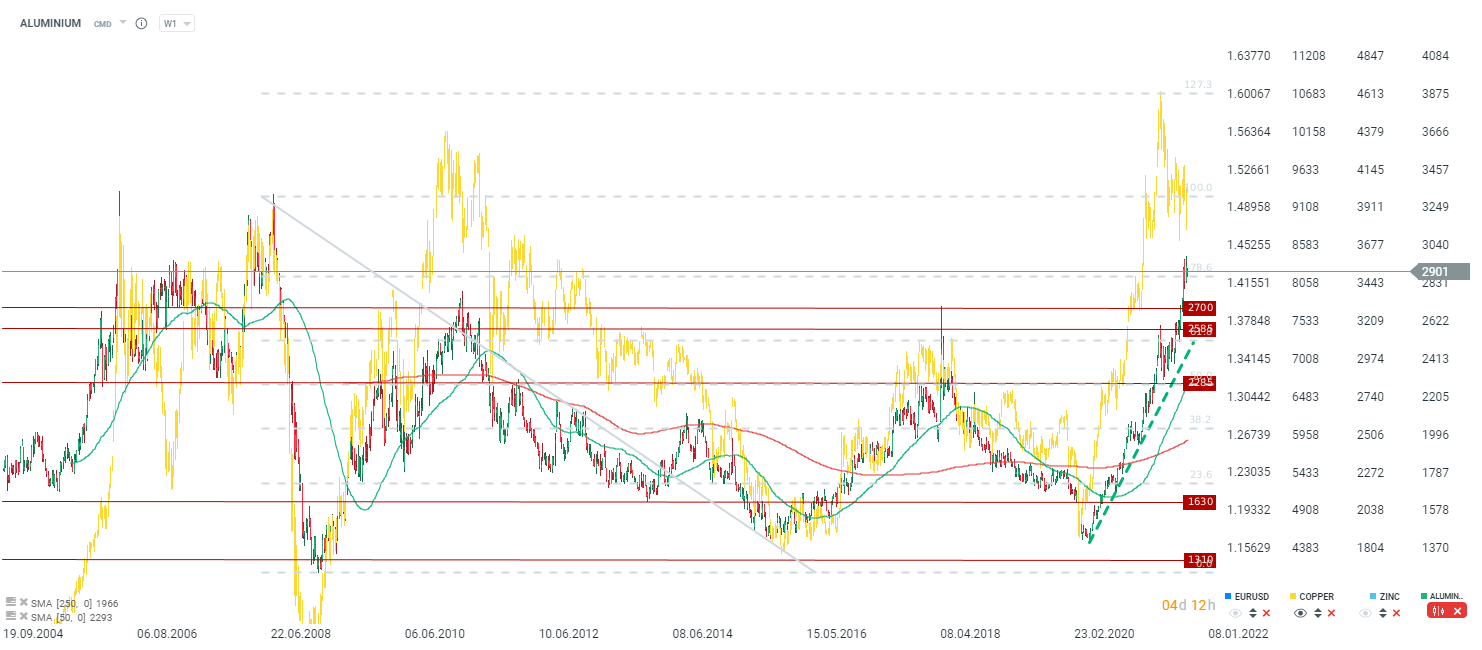Viewport: 1482px width, 650px height.
Task: Open the instrument info icon next to CMD
Action: (x=141, y=23)
